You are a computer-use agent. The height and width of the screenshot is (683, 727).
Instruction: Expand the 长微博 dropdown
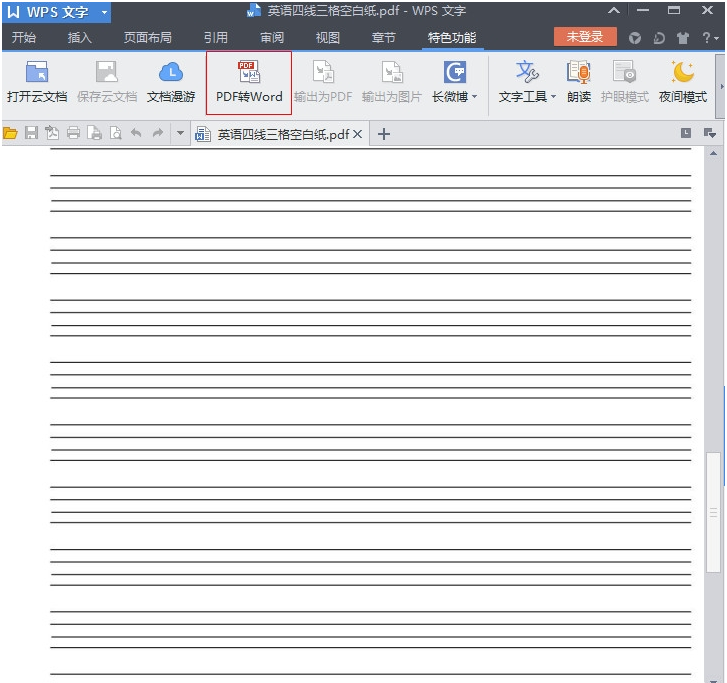tap(474, 98)
